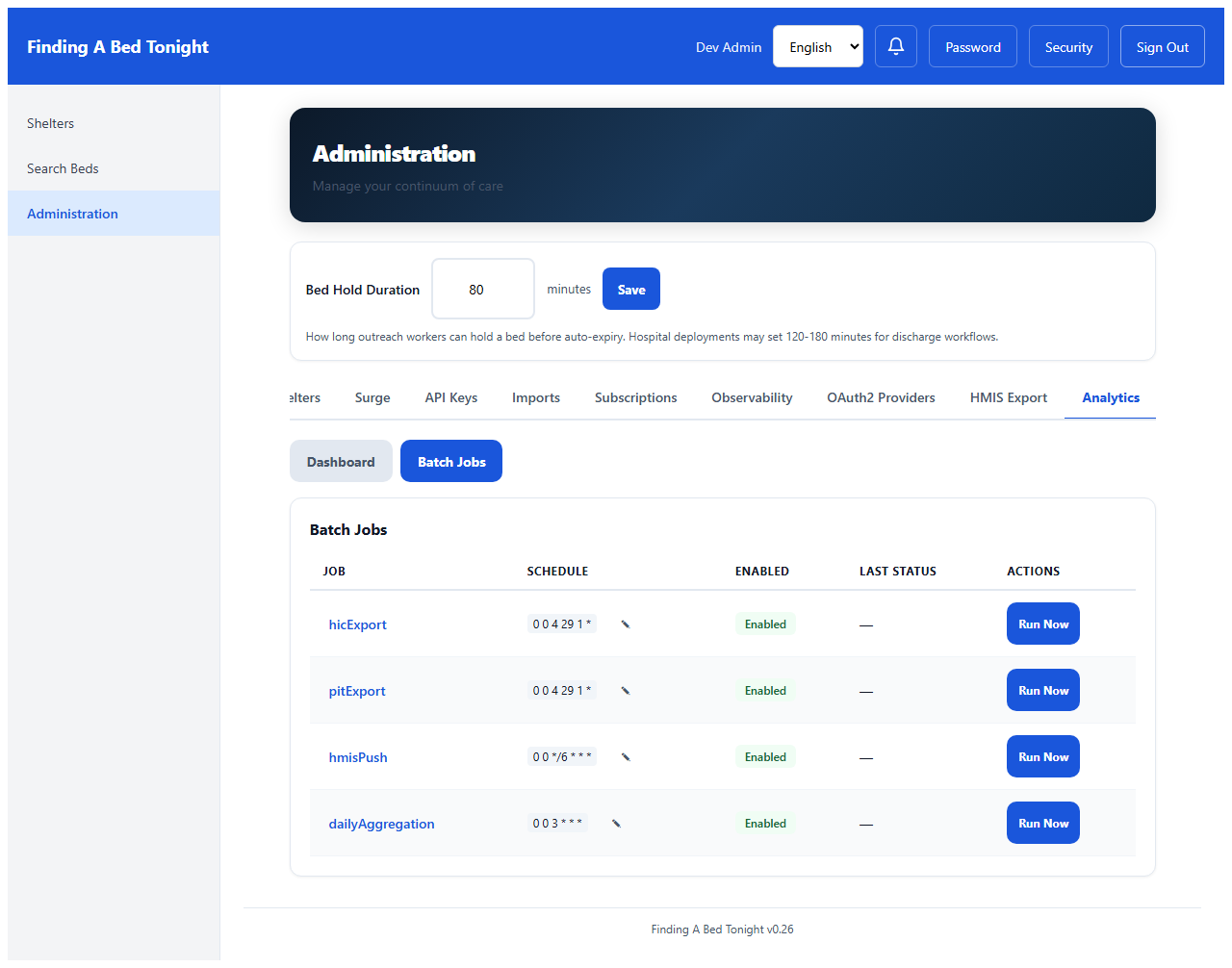Edit the dailyAggregation schedule pencil icon
The image size is (1232, 968).
pos(616,823)
